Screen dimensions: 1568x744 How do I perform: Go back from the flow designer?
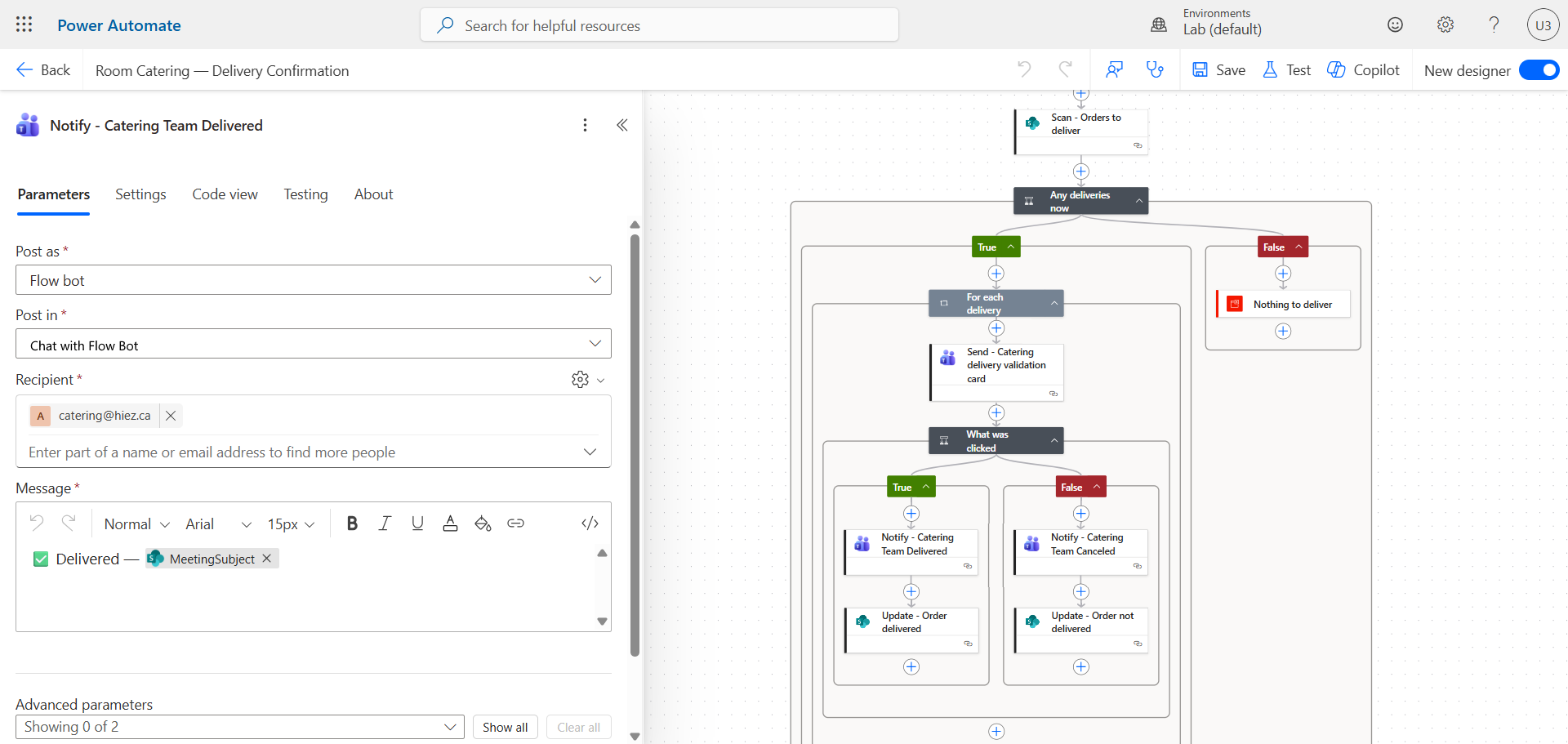click(x=43, y=70)
